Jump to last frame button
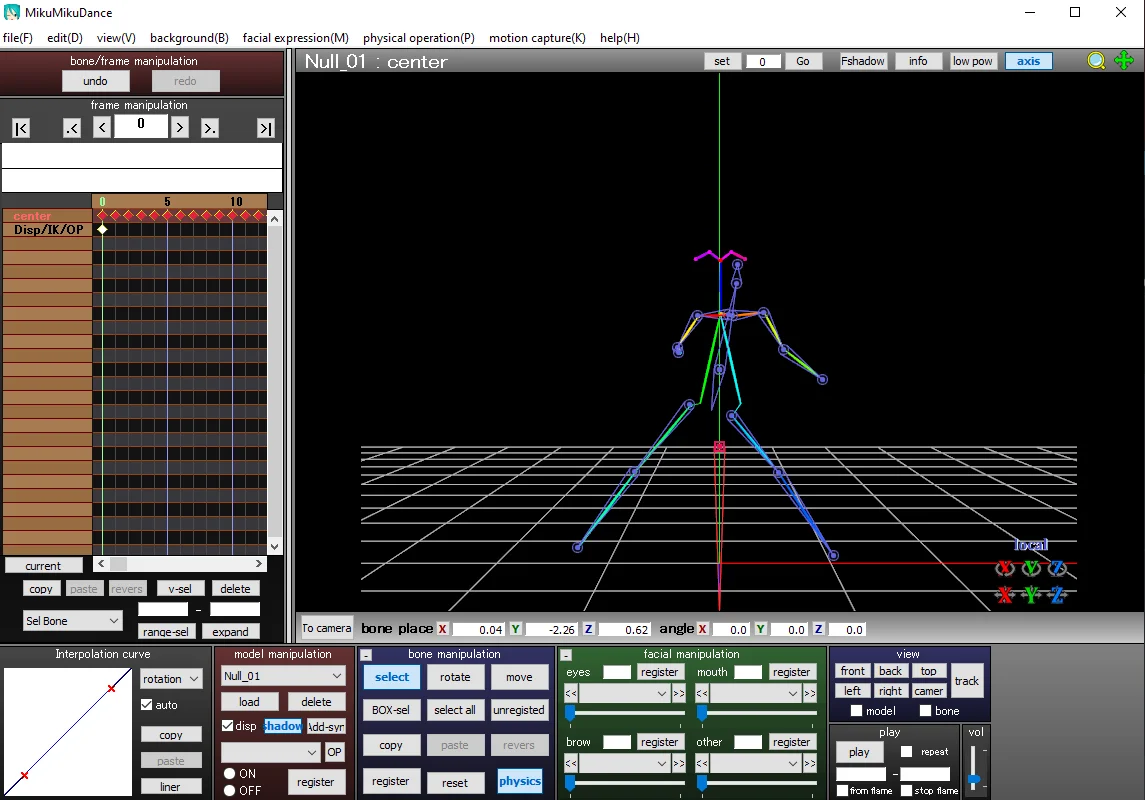The width and height of the screenshot is (1145, 800). pyautogui.click(x=266, y=128)
